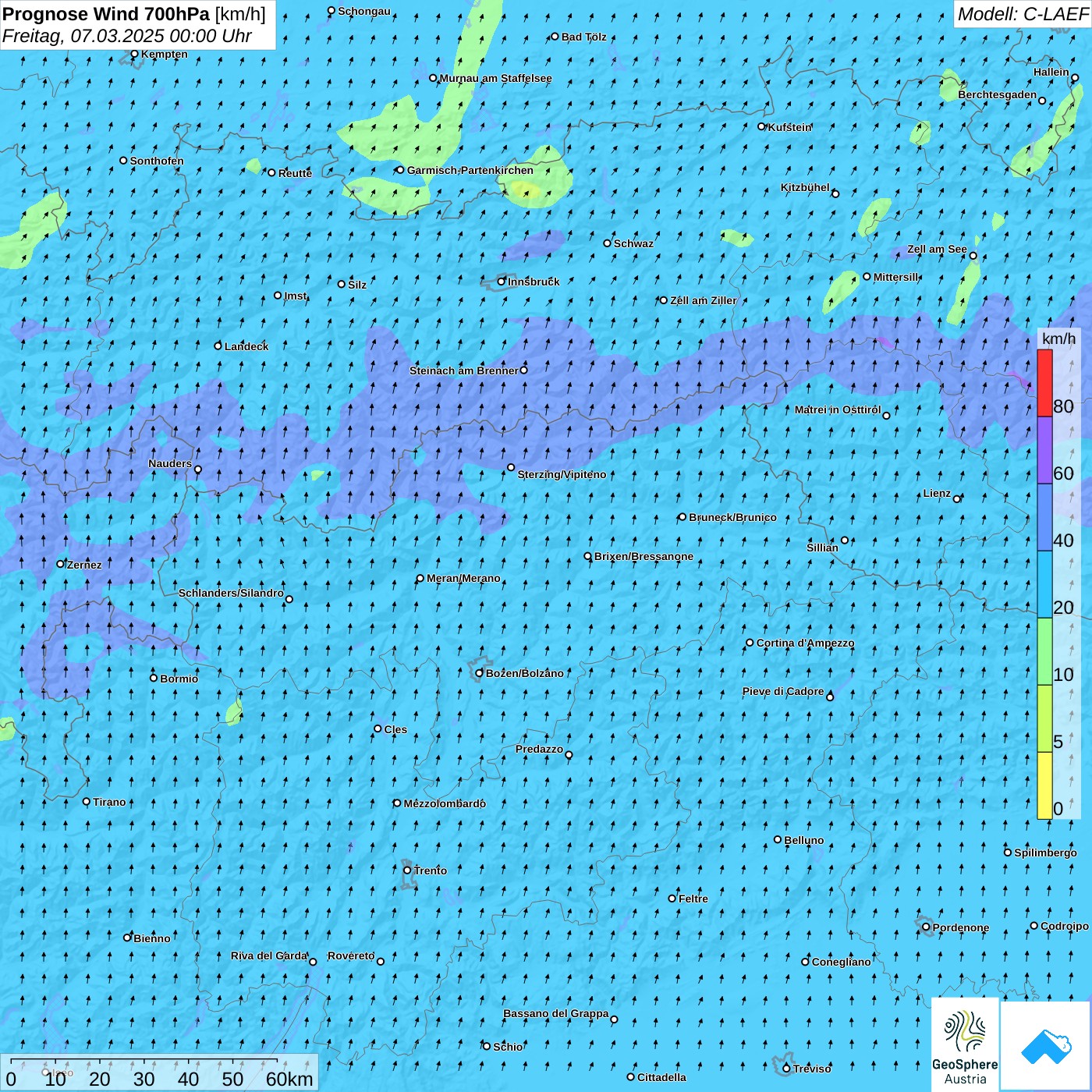Image resolution: width=1092 pixels, height=1092 pixels.
Task: Click the 'Predazzo' label
Action: (x=539, y=749)
